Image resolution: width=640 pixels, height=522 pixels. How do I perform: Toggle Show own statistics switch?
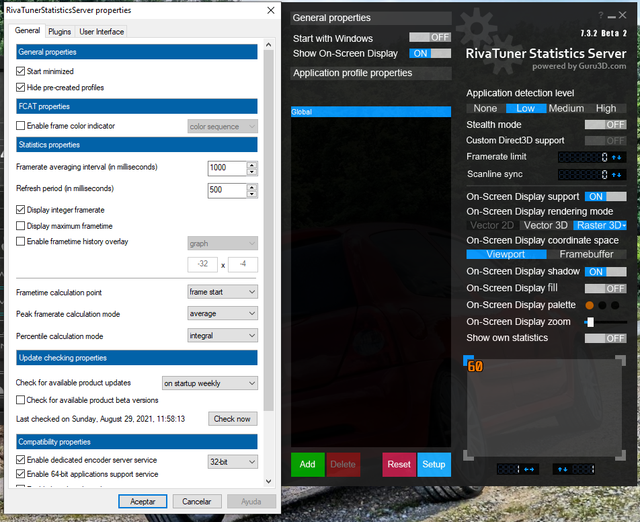point(605,338)
